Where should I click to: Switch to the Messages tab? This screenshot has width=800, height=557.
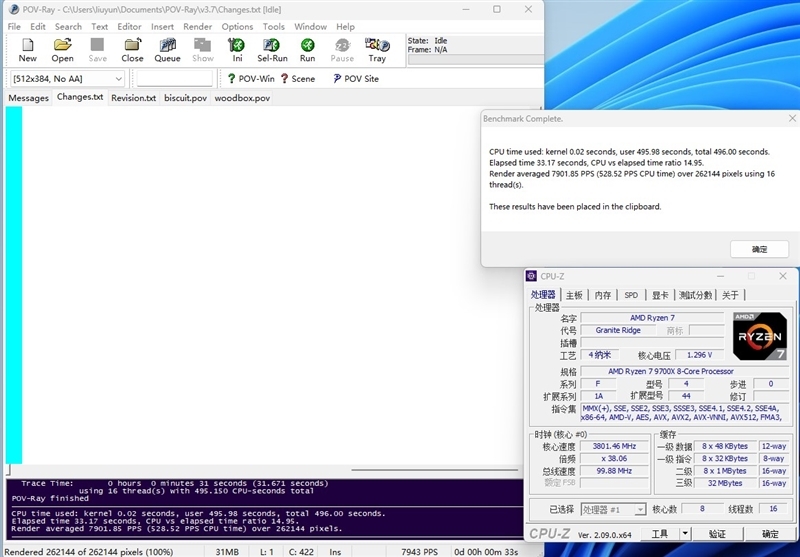29,98
